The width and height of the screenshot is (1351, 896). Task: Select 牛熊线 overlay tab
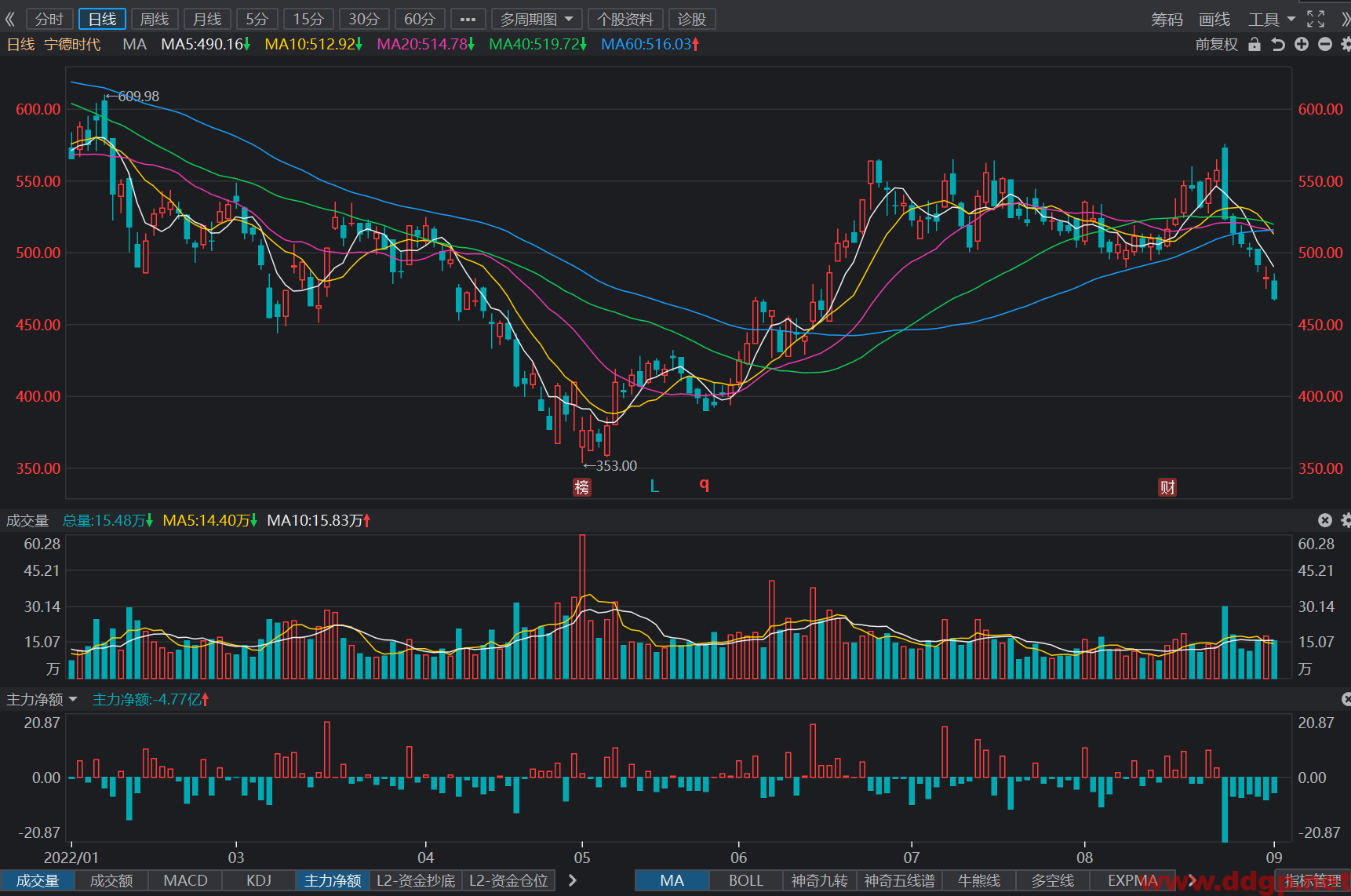(x=979, y=880)
